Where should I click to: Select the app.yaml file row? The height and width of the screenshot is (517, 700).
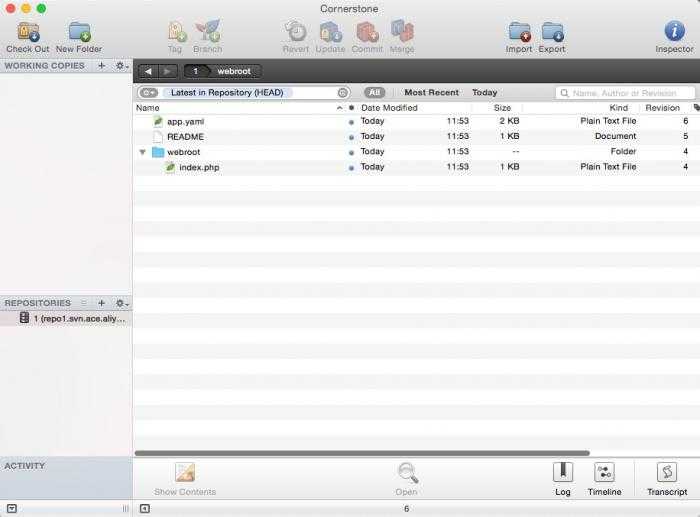[x=417, y=121]
